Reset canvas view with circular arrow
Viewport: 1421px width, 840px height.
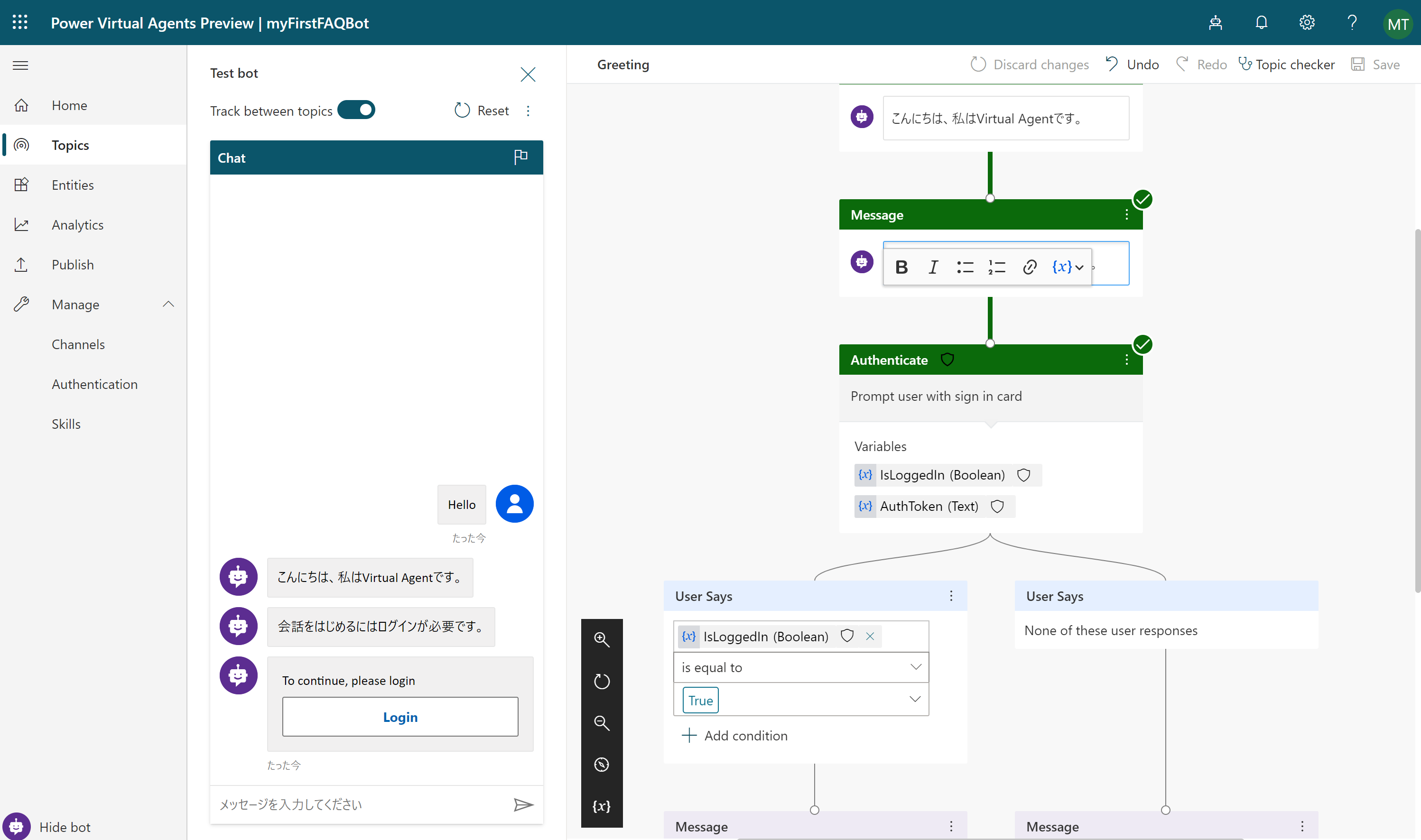click(x=601, y=681)
